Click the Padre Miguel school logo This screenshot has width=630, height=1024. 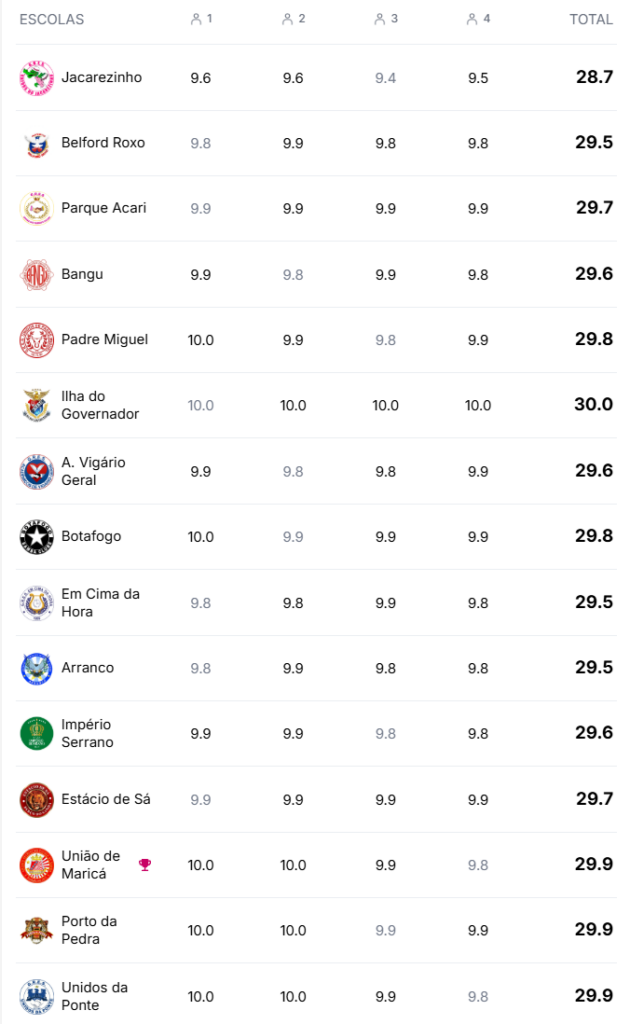click(36, 340)
